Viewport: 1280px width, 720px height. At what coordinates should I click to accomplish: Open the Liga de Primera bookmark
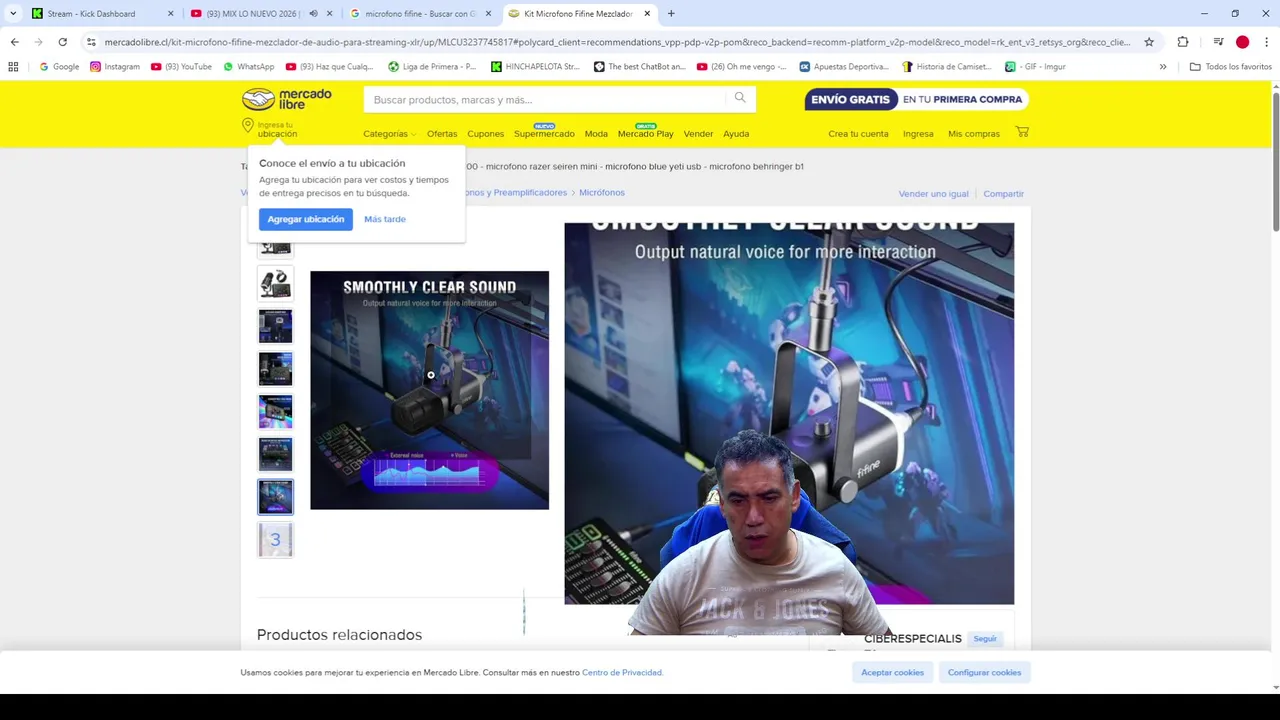tap(432, 67)
